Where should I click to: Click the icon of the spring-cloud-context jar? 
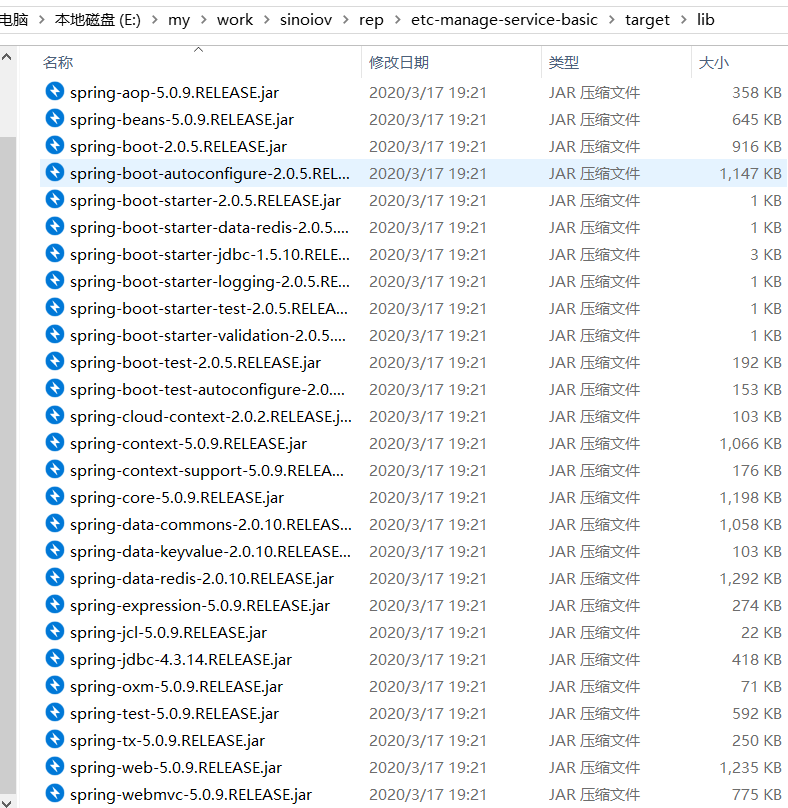[x=55, y=415]
